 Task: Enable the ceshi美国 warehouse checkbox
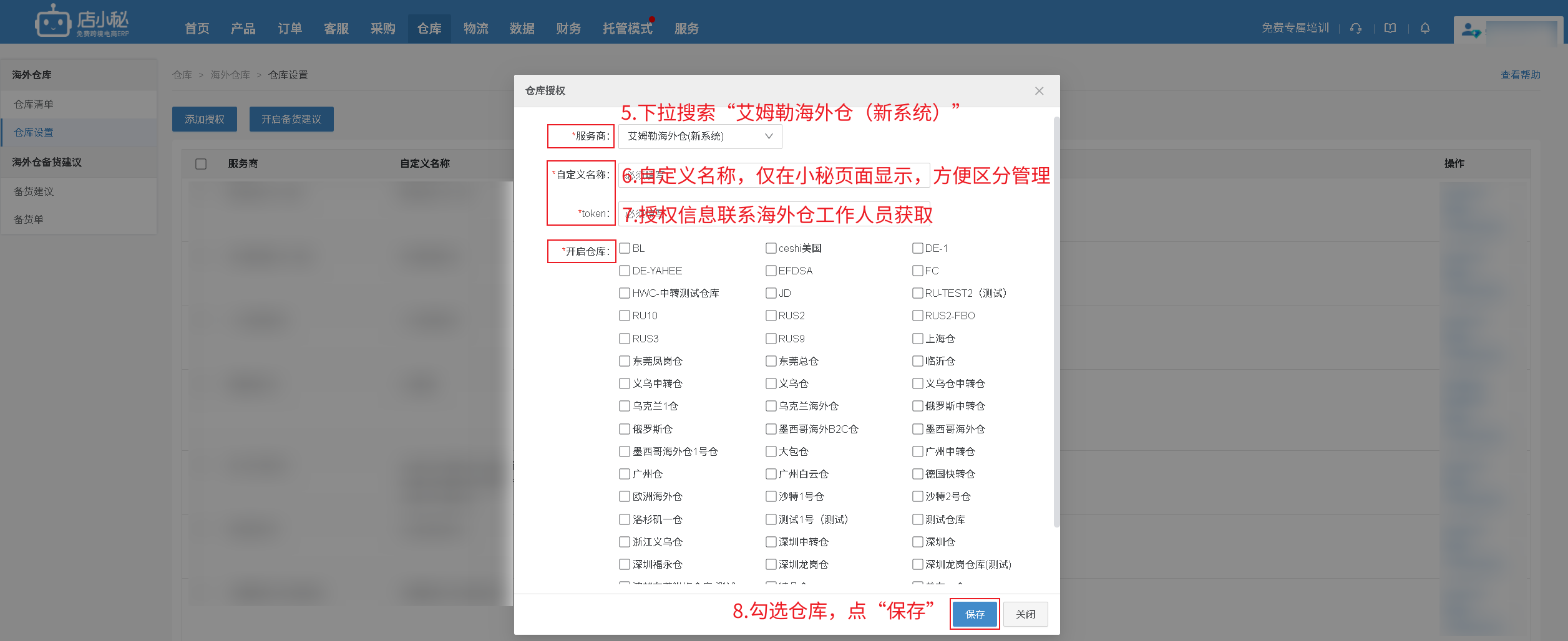(x=771, y=248)
